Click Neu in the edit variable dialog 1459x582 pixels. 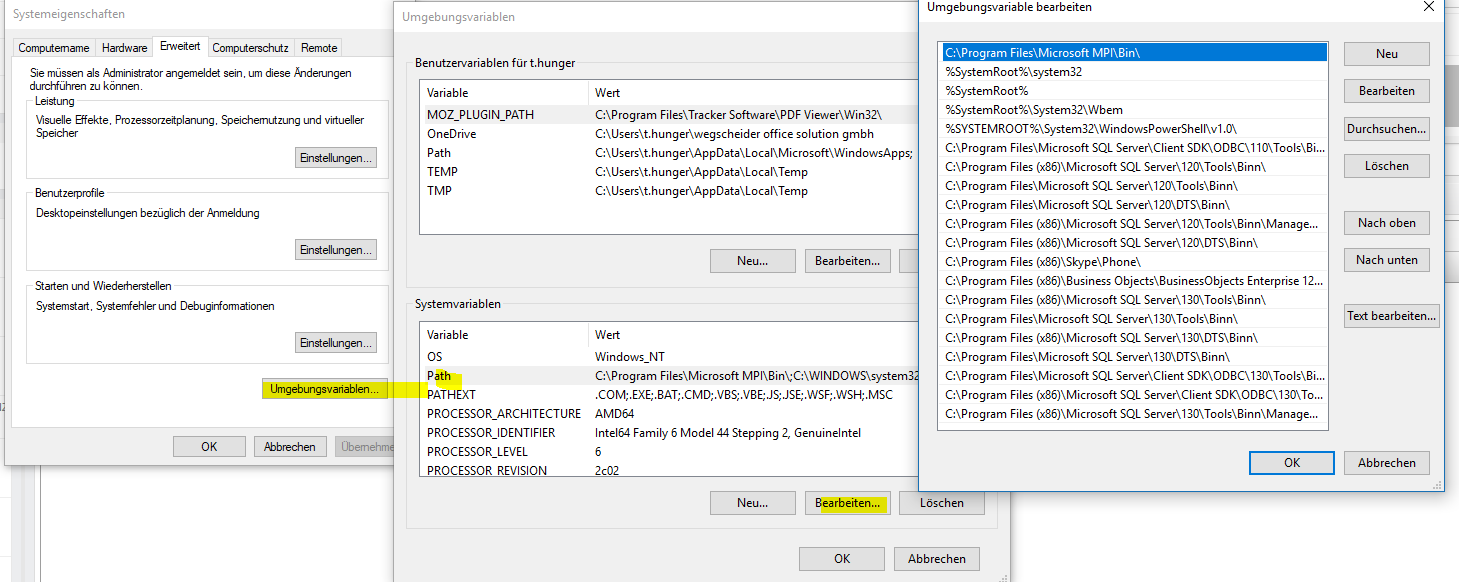(x=1386, y=54)
